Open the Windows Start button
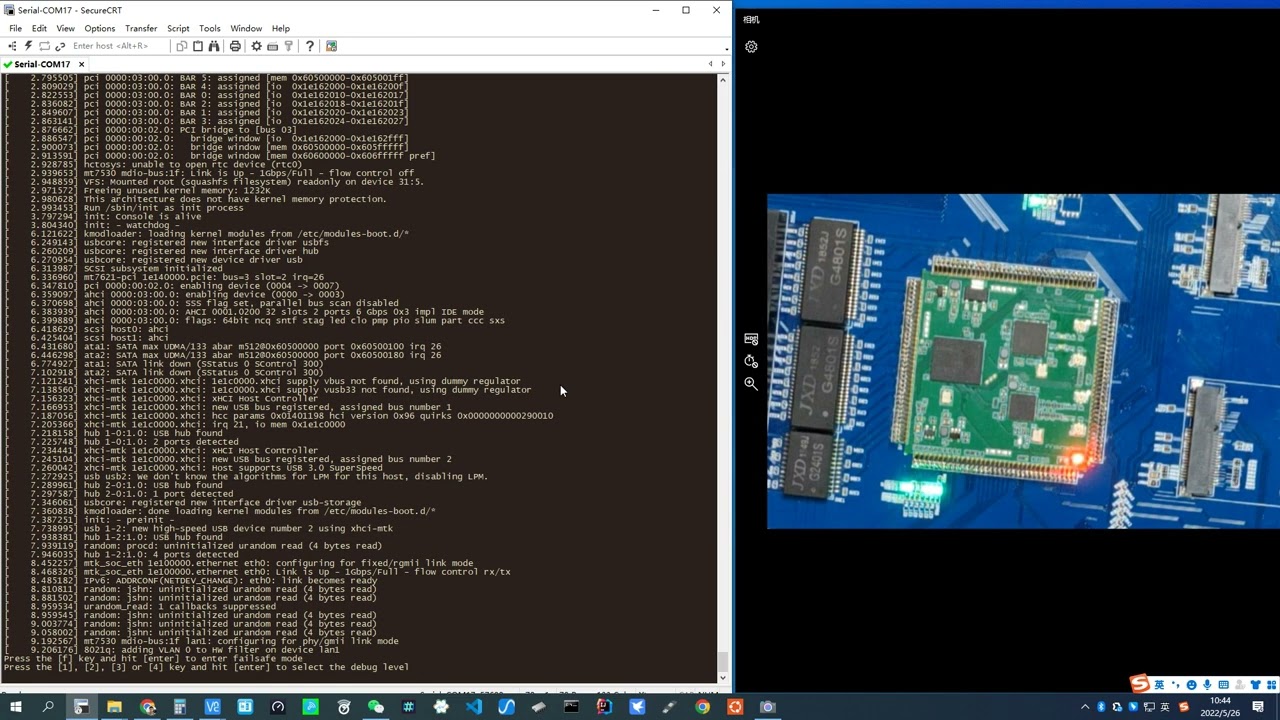Screen dimensions: 1280x720 tap(15, 707)
